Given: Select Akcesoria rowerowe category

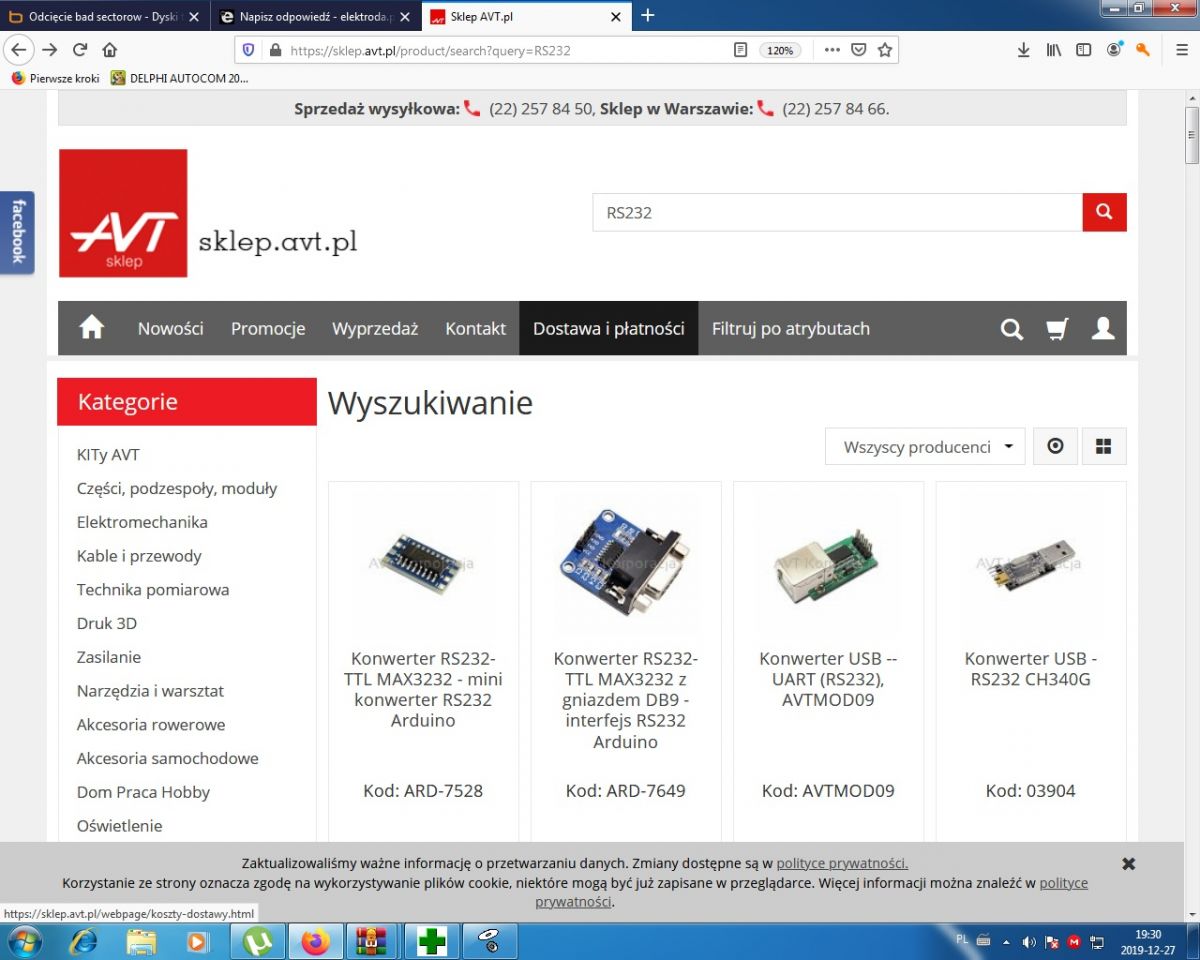Looking at the screenshot, I should (x=151, y=725).
